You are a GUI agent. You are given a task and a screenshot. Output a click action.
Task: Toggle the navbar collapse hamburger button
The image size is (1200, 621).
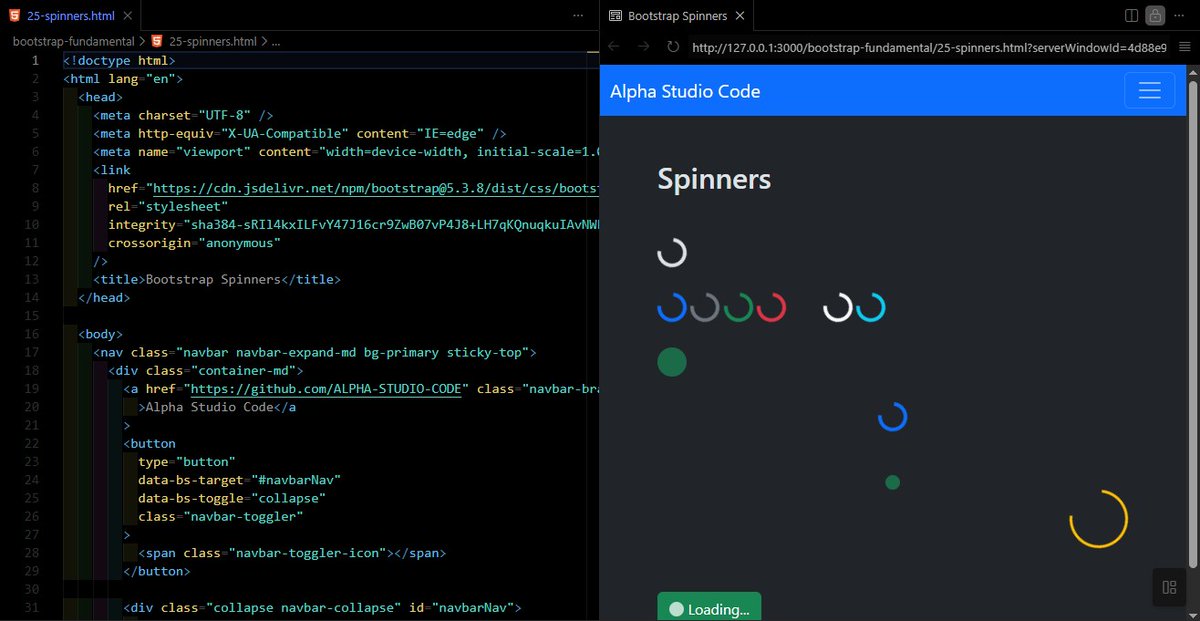click(1149, 91)
